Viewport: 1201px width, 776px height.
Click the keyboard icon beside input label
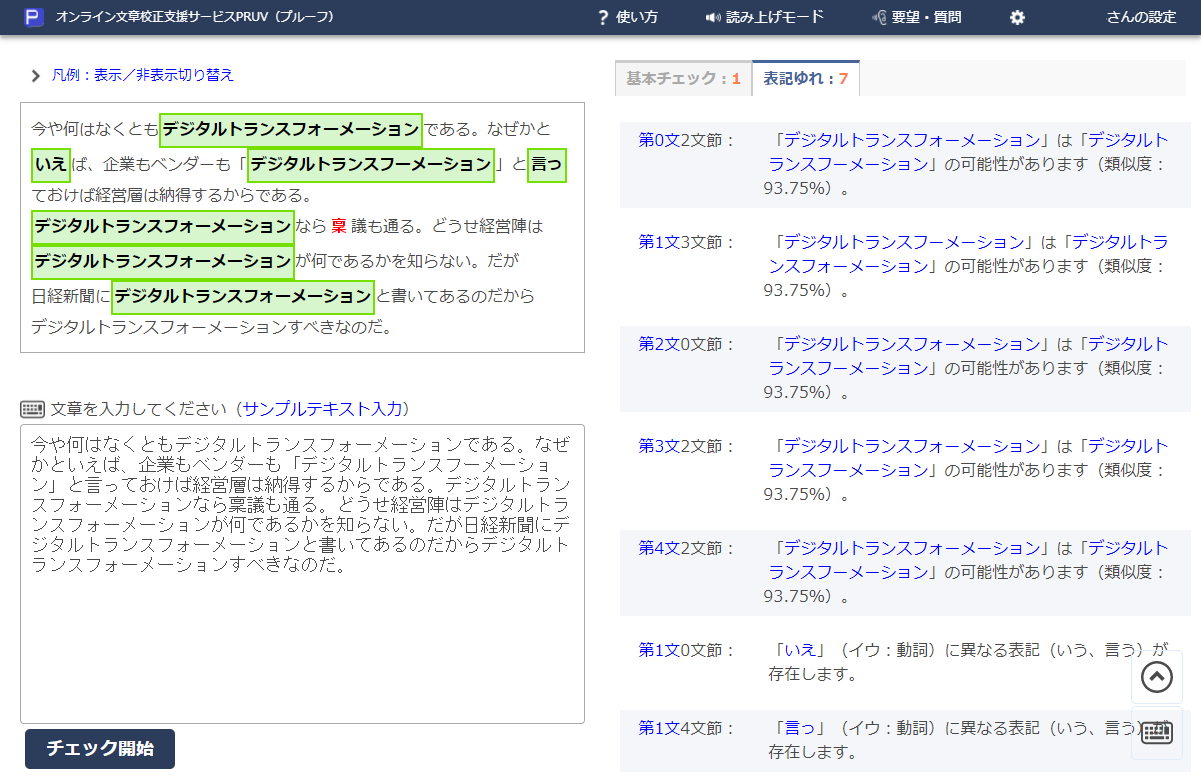click(32, 409)
